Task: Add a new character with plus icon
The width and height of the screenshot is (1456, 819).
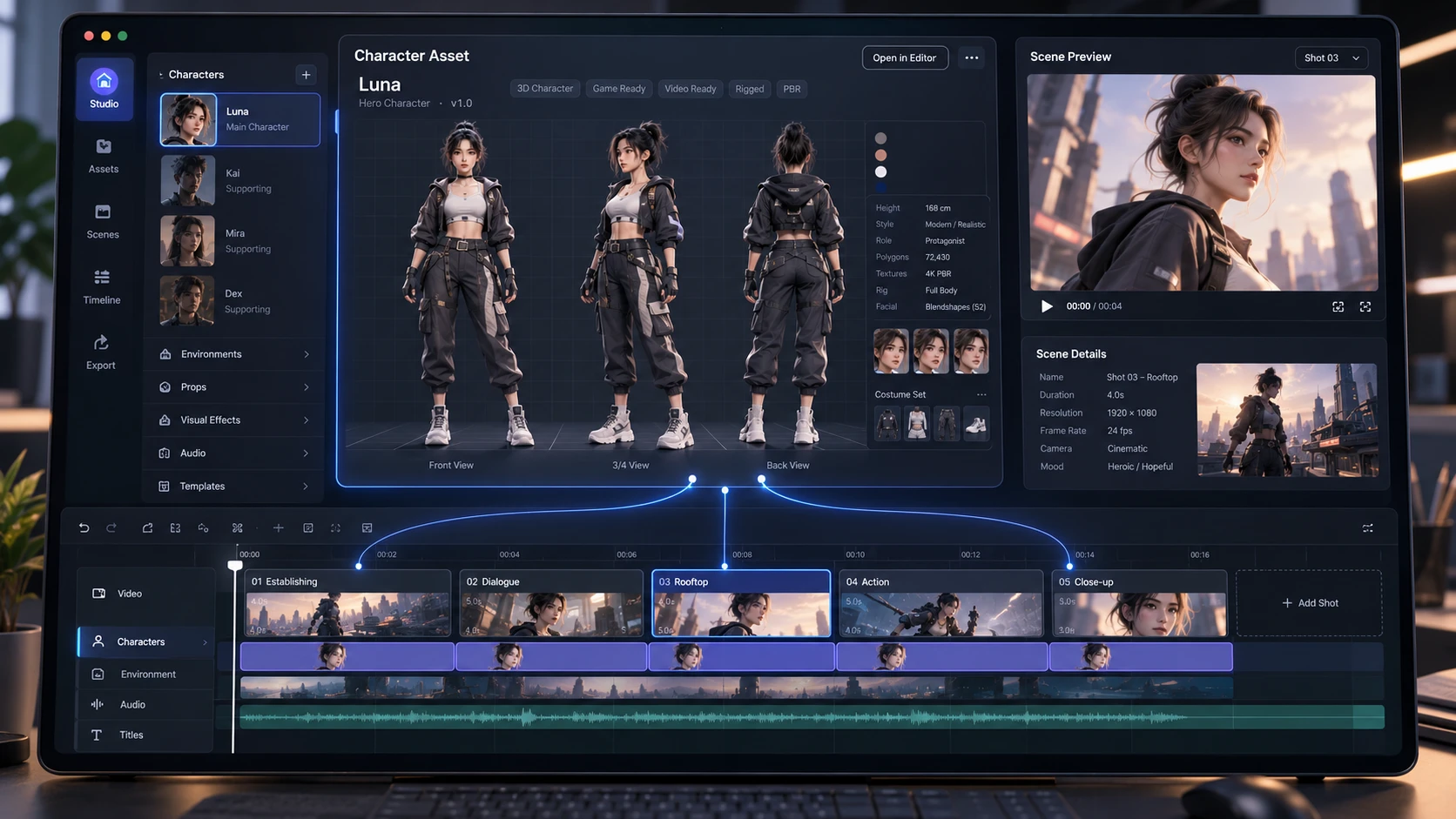Action: pos(306,75)
